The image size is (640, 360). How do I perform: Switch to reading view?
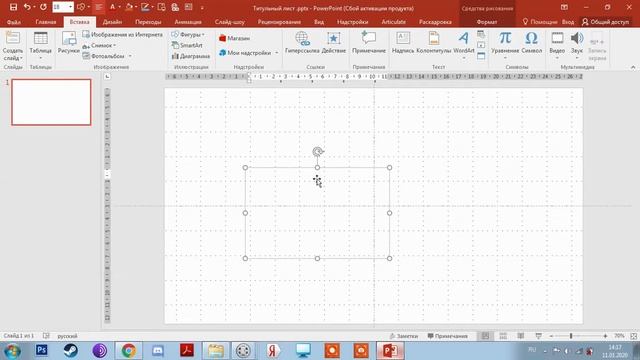tap(520, 336)
